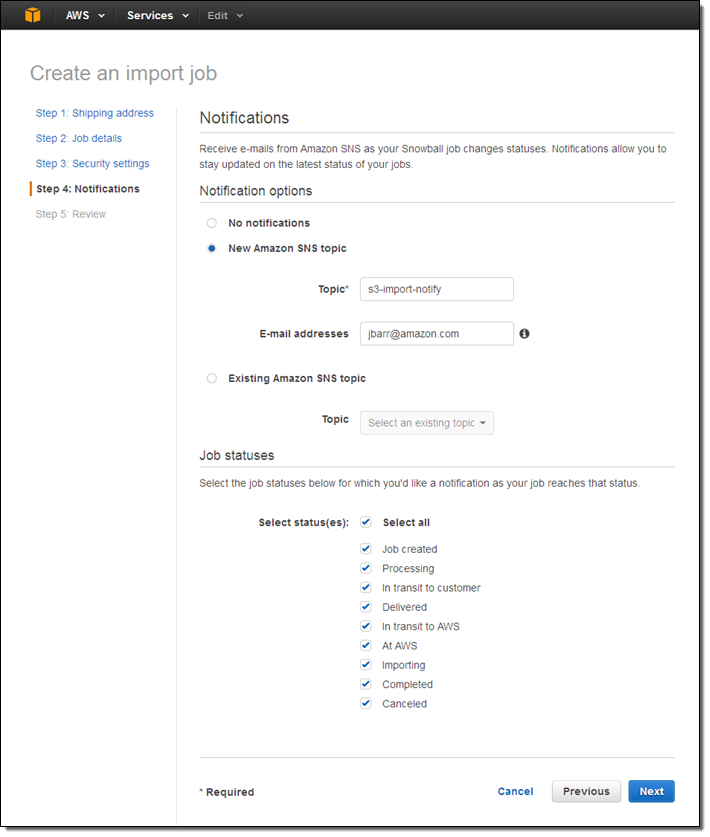This screenshot has width=710, height=837.
Task: Choose Existing Amazon SNS topic radio button
Action: click(211, 378)
